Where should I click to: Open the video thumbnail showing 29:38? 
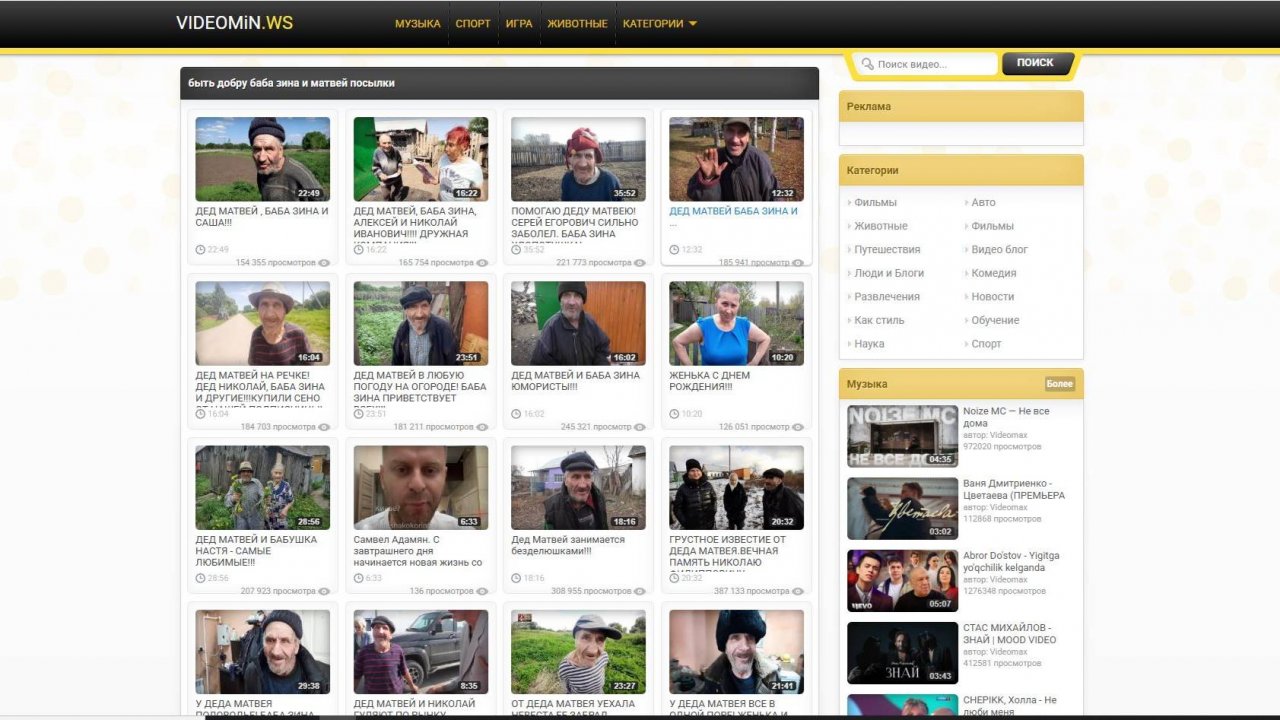262,652
